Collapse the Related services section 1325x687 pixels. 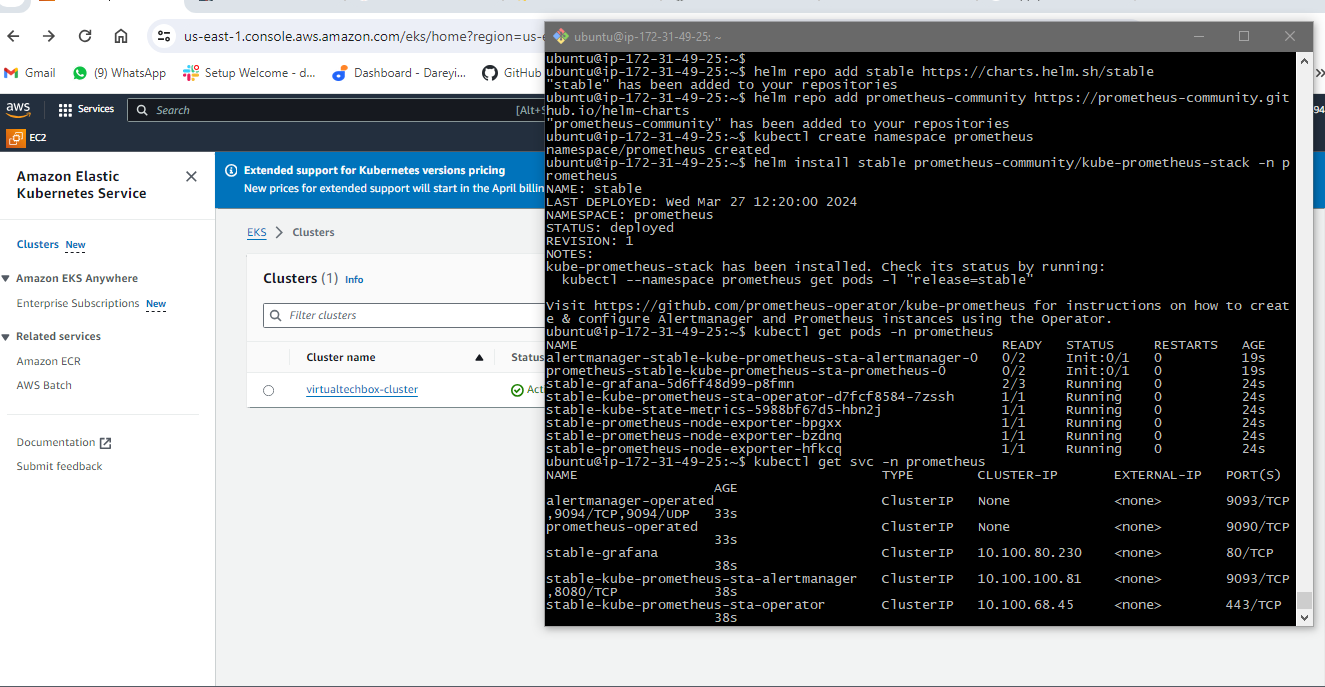7,336
